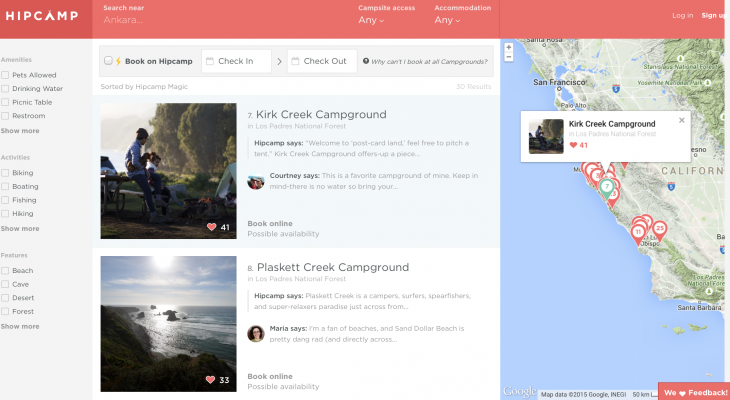Click heart icon on Kirk Creek photo
This screenshot has width=730, height=400.
click(x=211, y=227)
